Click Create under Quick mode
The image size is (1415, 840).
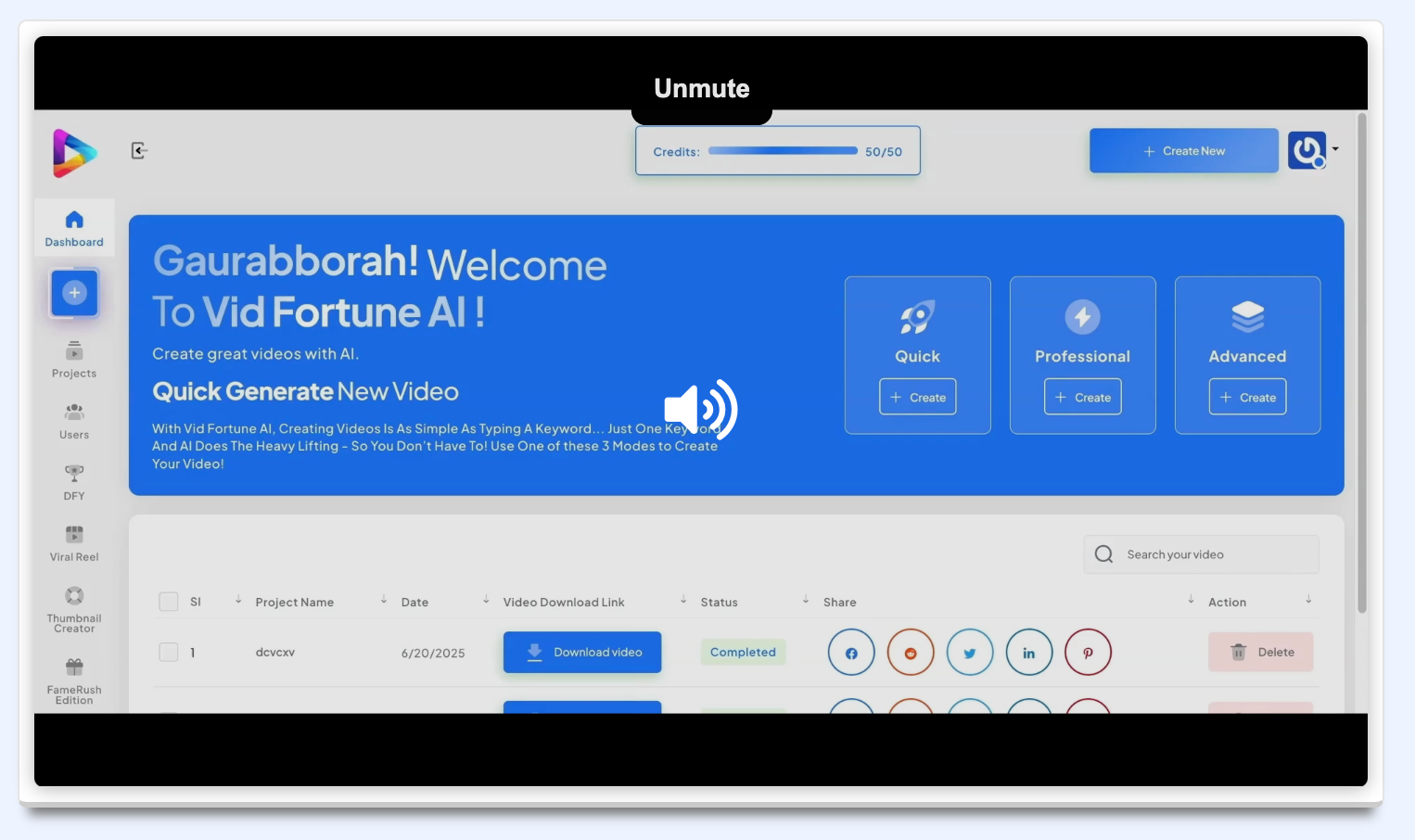click(918, 397)
